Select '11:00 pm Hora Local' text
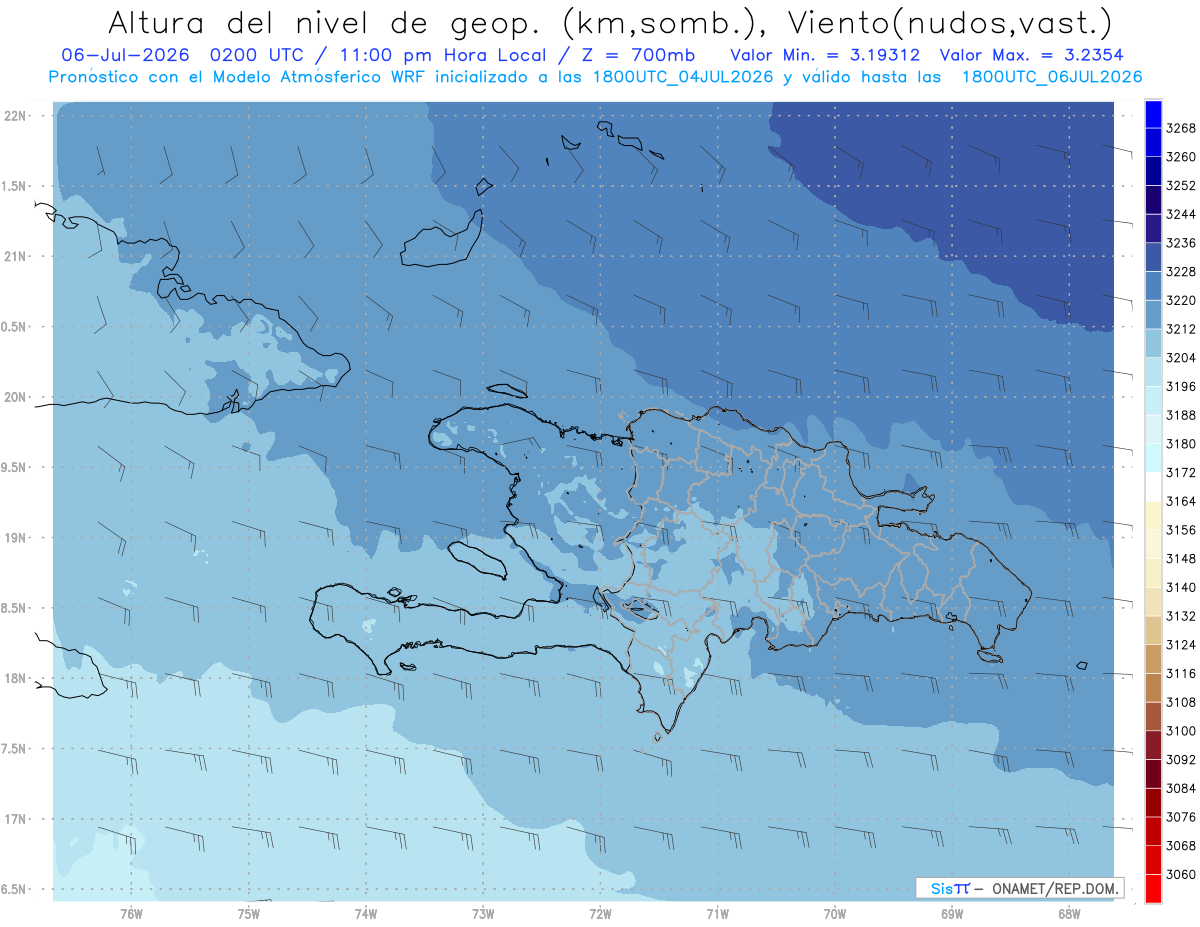Viewport: 1200px width, 927px height. tap(441, 56)
